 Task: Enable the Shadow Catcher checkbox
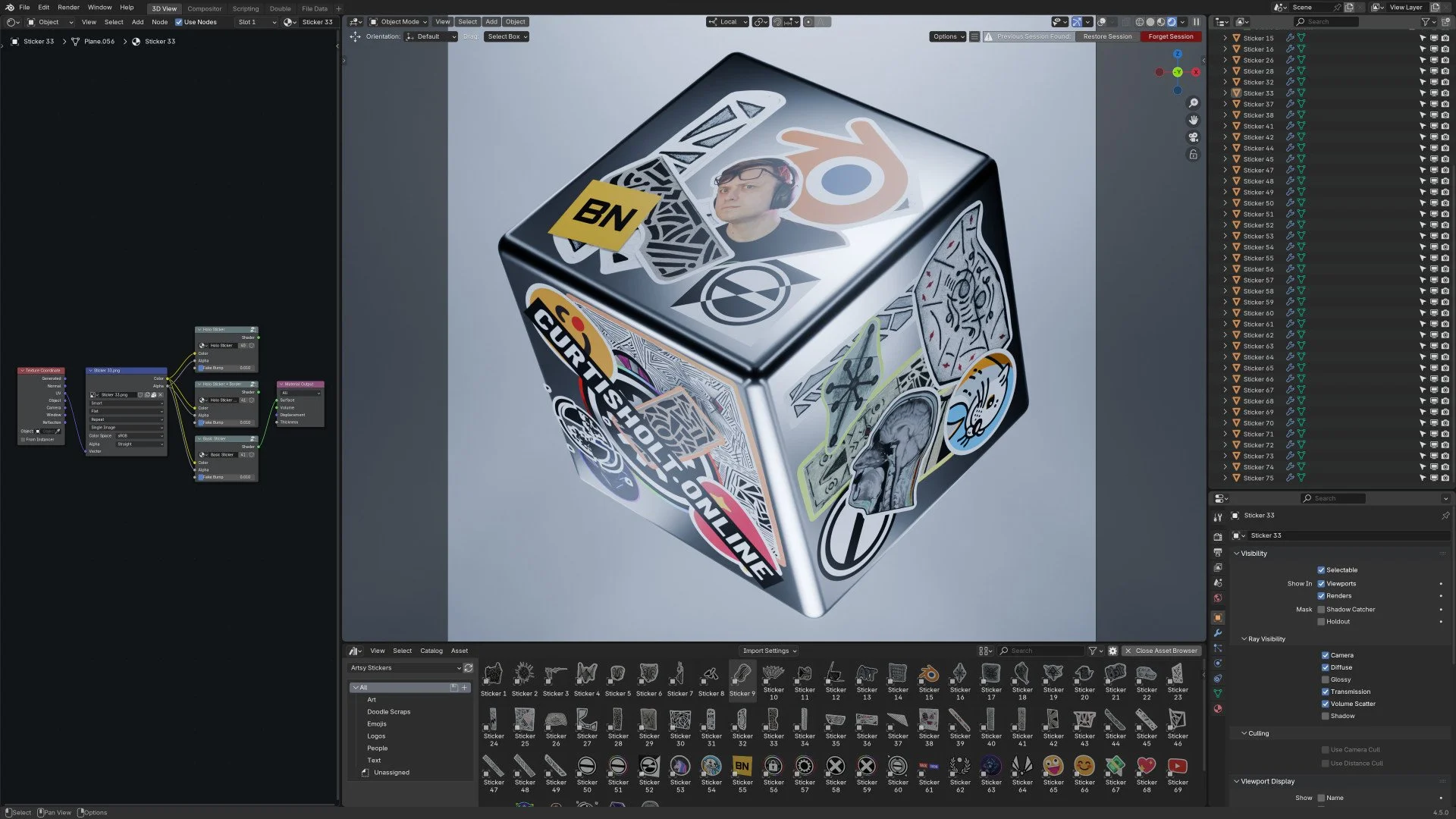click(1321, 610)
